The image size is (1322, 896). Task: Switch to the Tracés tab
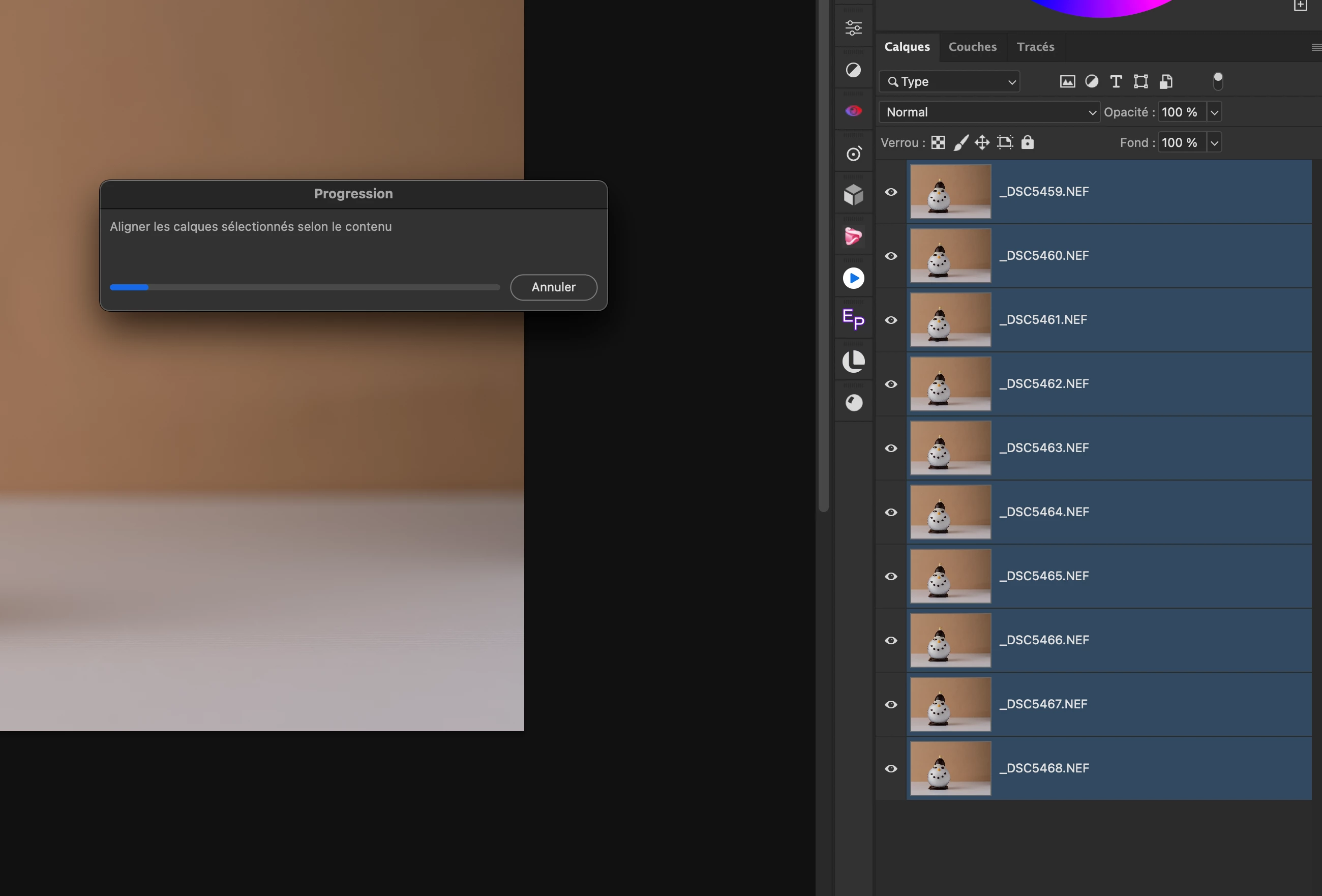pyautogui.click(x=1035, y=47)
